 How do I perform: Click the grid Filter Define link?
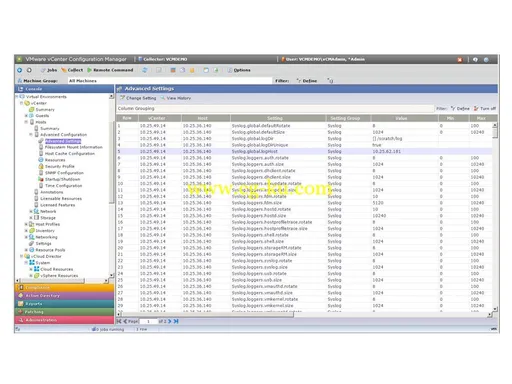click(x=460, y=108)
